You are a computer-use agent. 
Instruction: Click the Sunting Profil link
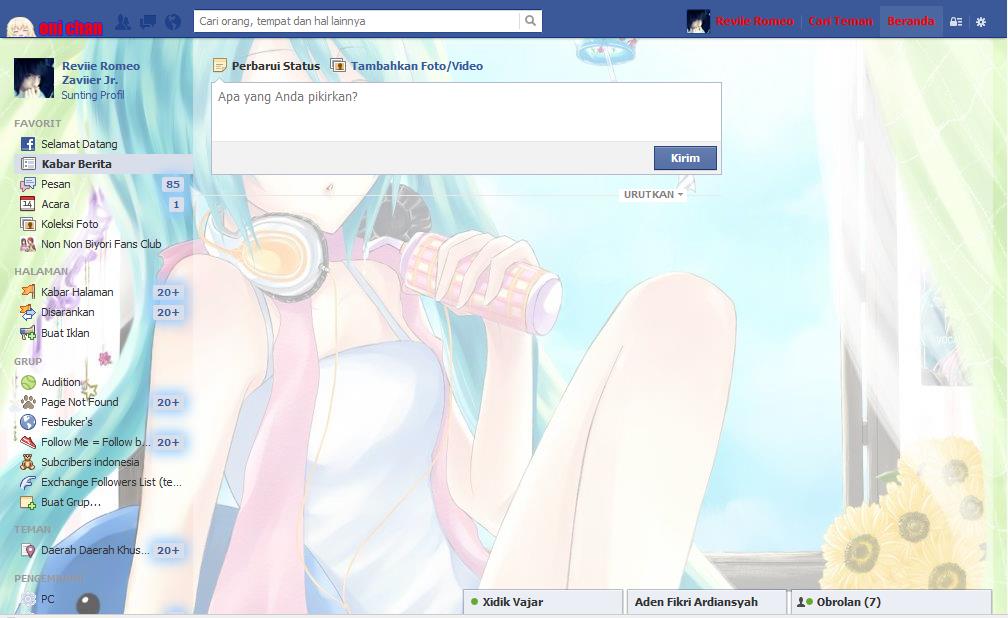tap(93, 95)
